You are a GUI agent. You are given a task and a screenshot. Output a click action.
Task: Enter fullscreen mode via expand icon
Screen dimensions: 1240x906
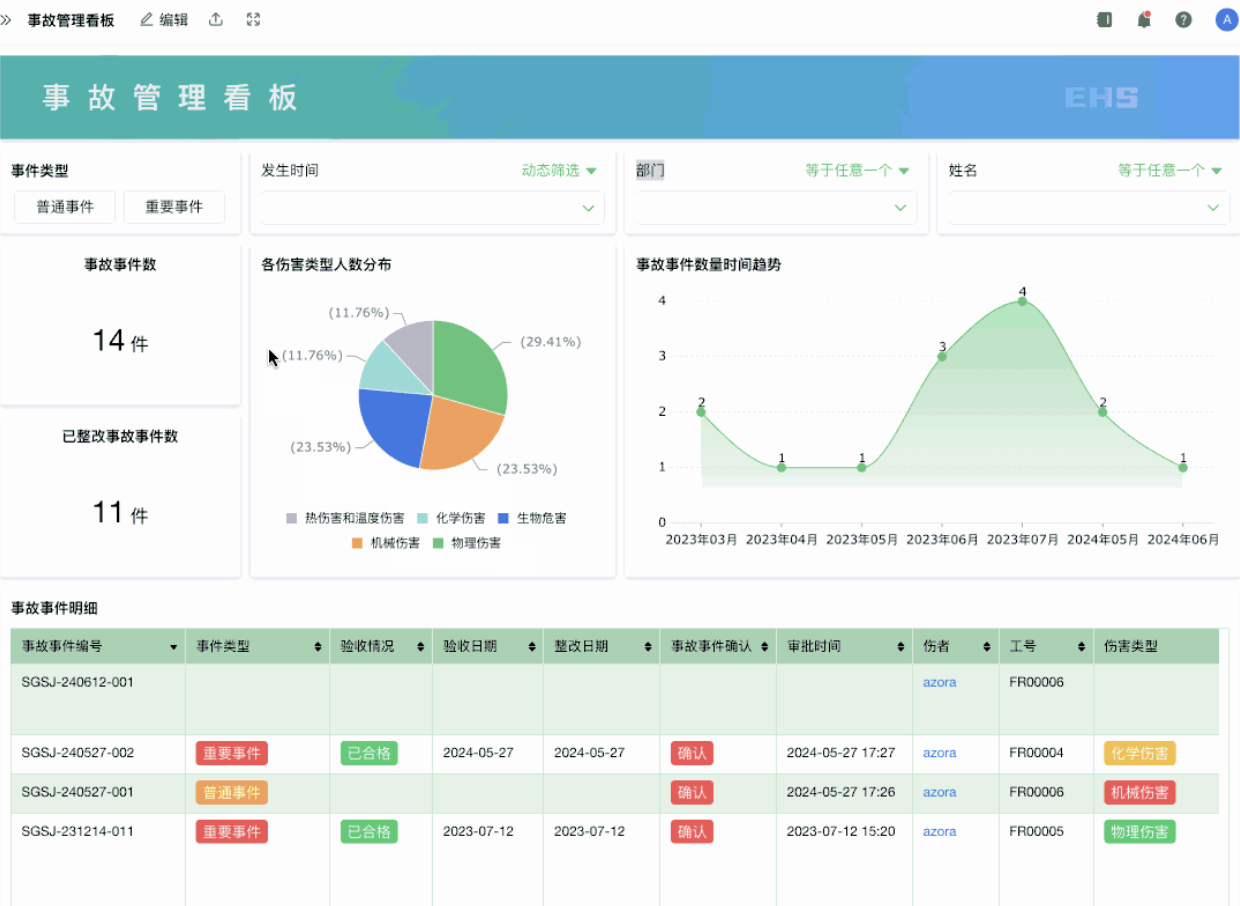click(x=253, y=20)
